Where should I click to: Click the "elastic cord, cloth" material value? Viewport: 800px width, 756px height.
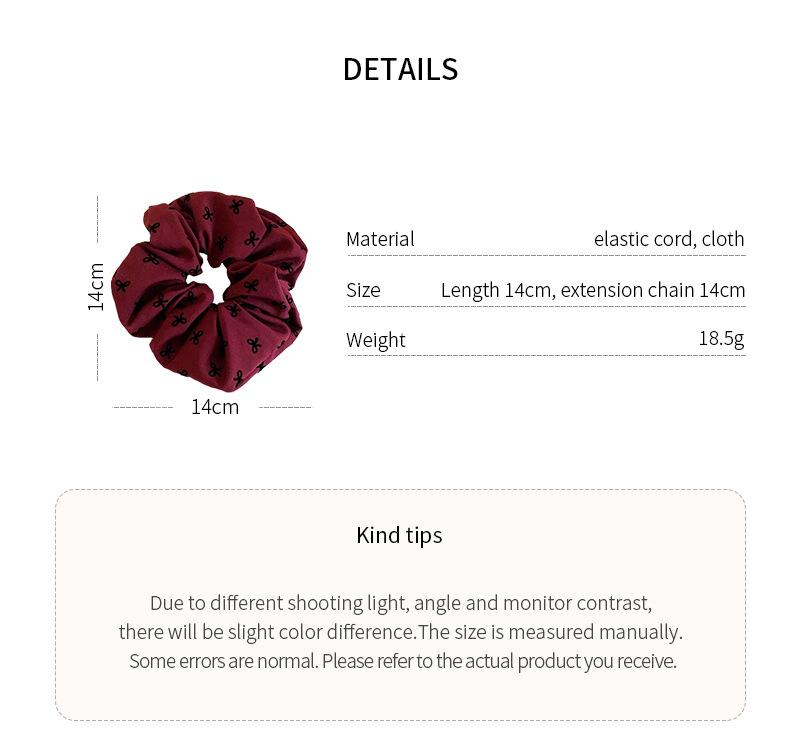669,239
